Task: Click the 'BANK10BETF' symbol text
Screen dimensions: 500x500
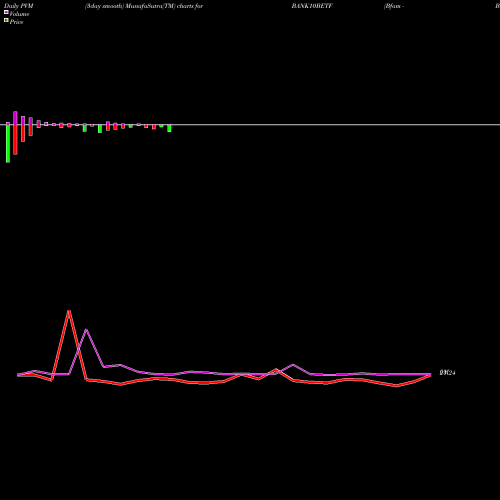Action: (312, 6)
